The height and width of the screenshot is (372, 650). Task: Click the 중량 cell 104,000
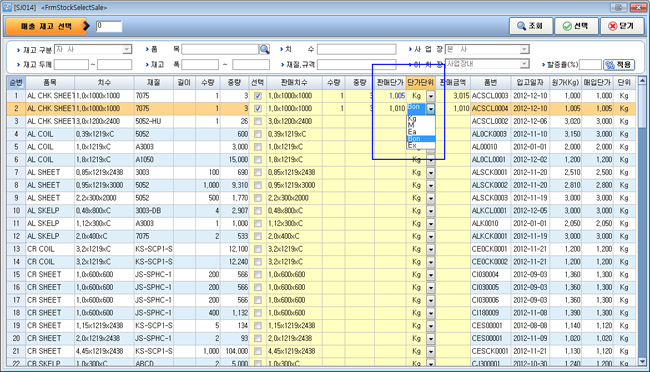[x=235, y=351]
